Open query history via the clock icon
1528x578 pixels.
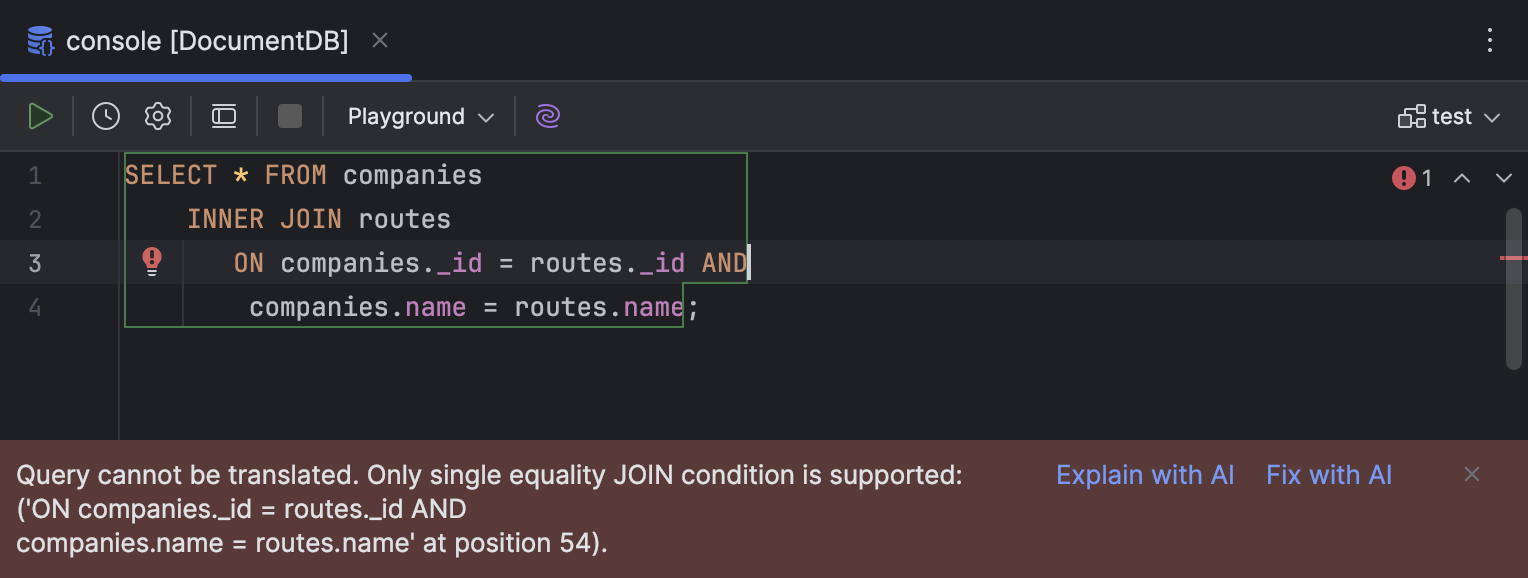105,115
